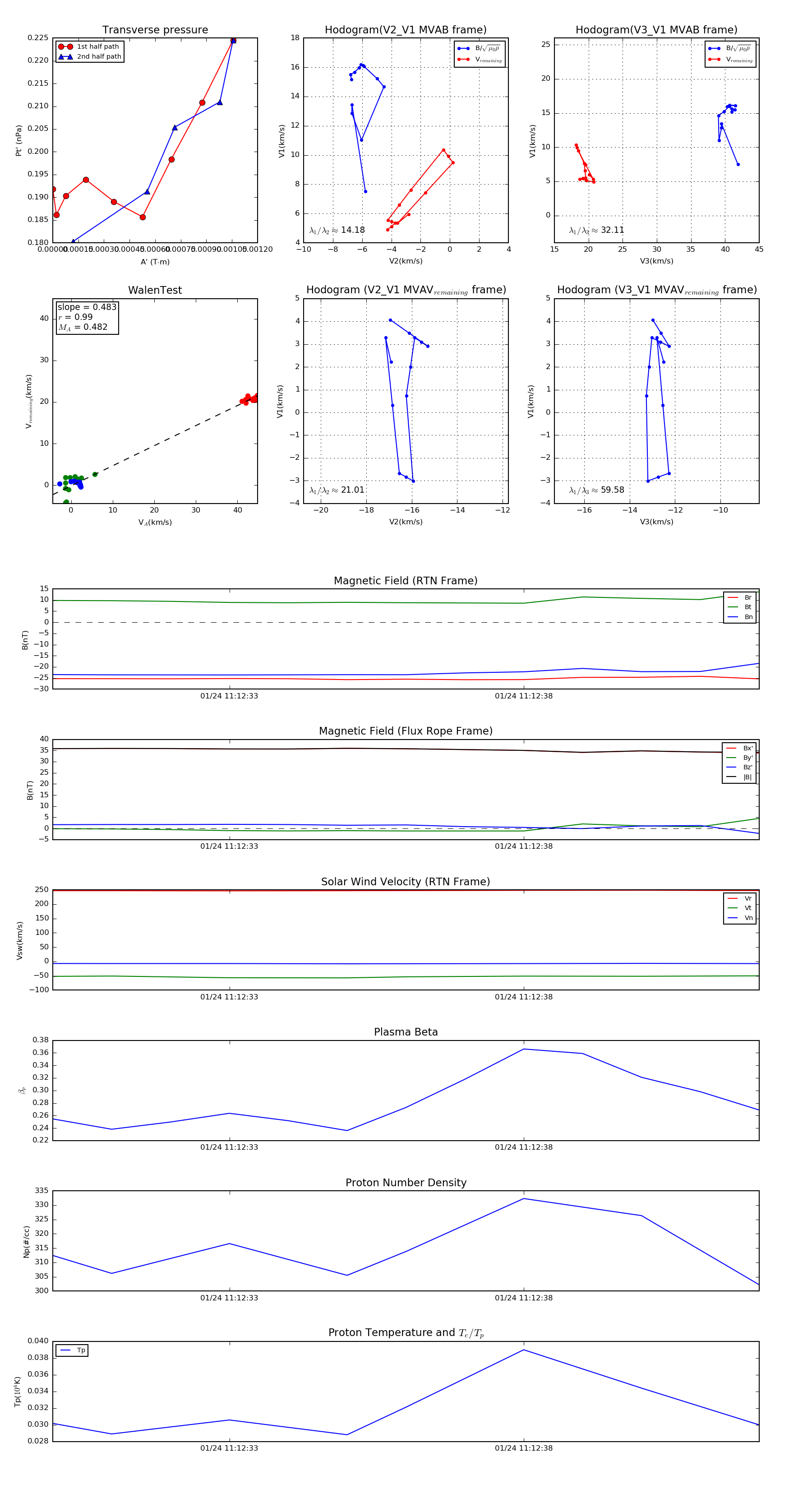Click the '59.58' eigenvalue ratio text
The image size is (812, 1489).
612,490
